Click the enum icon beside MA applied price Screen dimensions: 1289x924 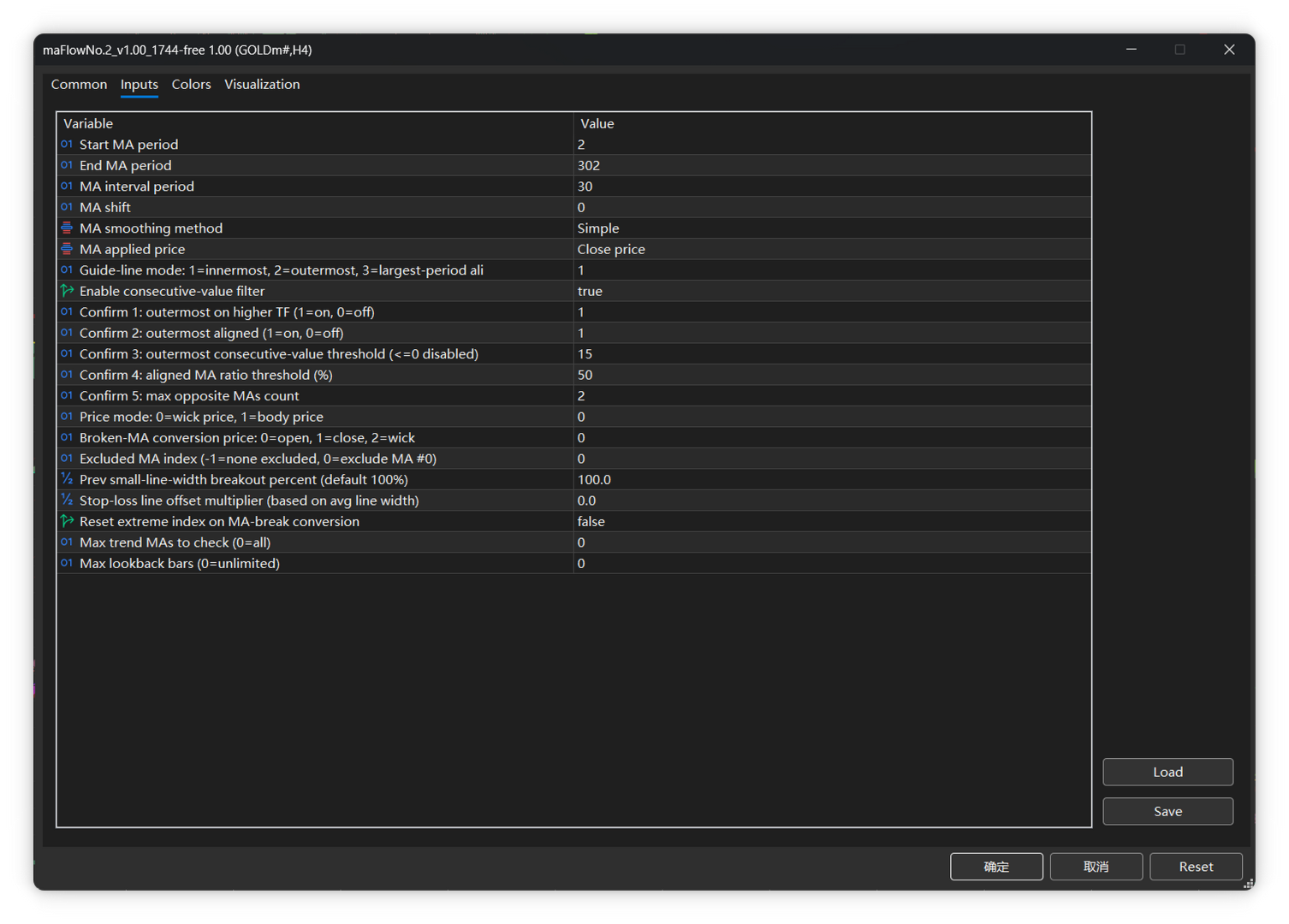(67, 249)
